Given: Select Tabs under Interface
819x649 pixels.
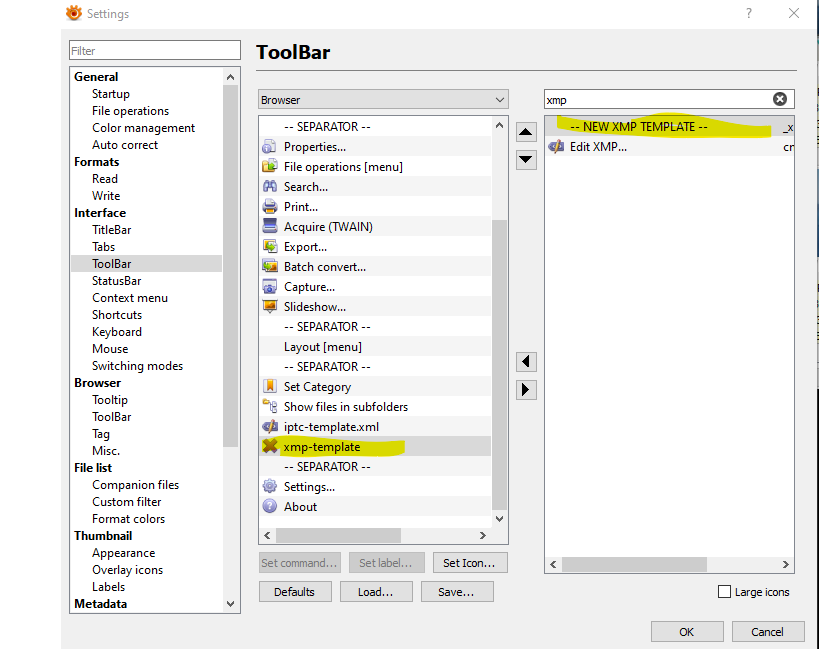Looking at the screenshot, I should point(103,247).
